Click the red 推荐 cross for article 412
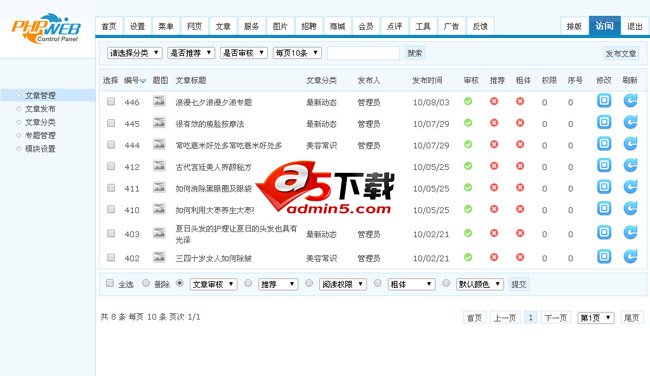 tap(494, 166)
